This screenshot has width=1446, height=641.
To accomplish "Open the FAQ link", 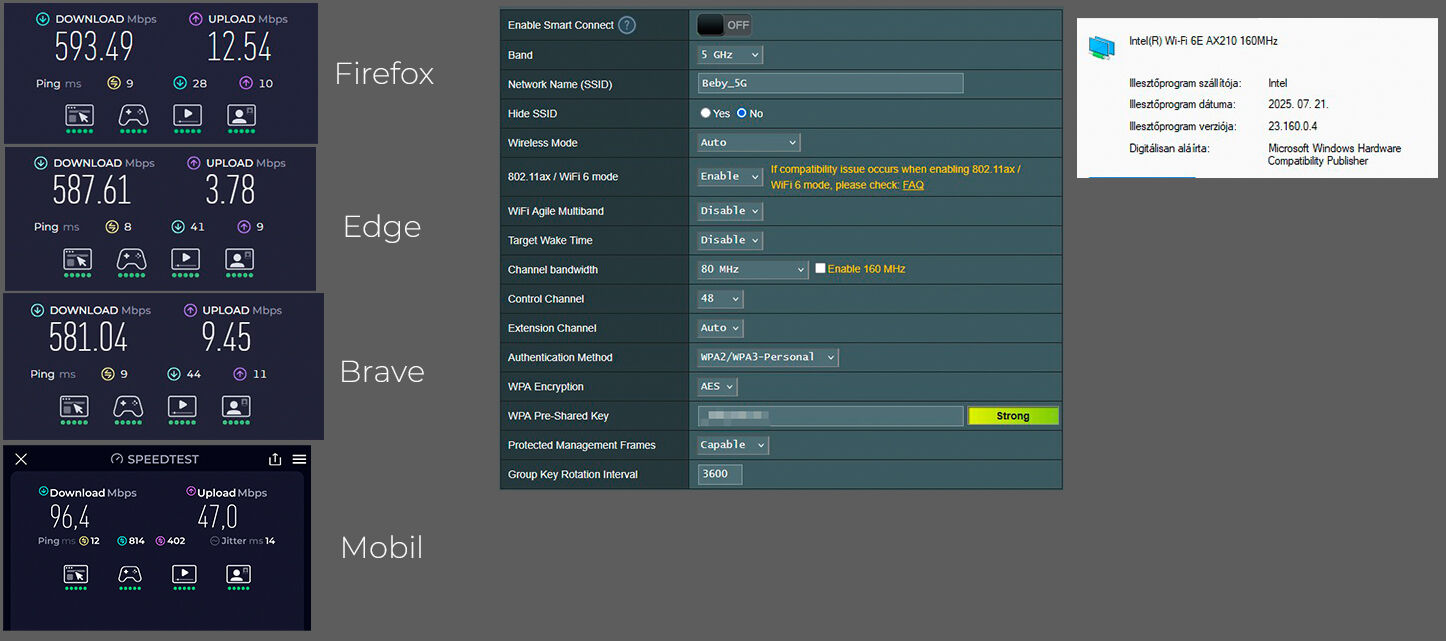I will tap(913, 185).
